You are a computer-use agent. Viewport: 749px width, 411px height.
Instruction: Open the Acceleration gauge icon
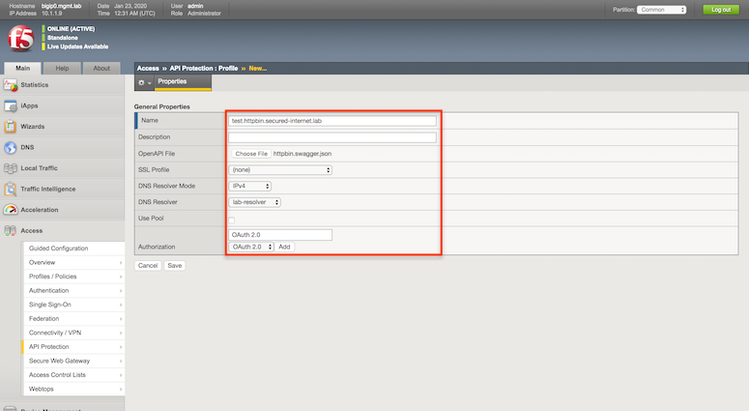point(11,210)
